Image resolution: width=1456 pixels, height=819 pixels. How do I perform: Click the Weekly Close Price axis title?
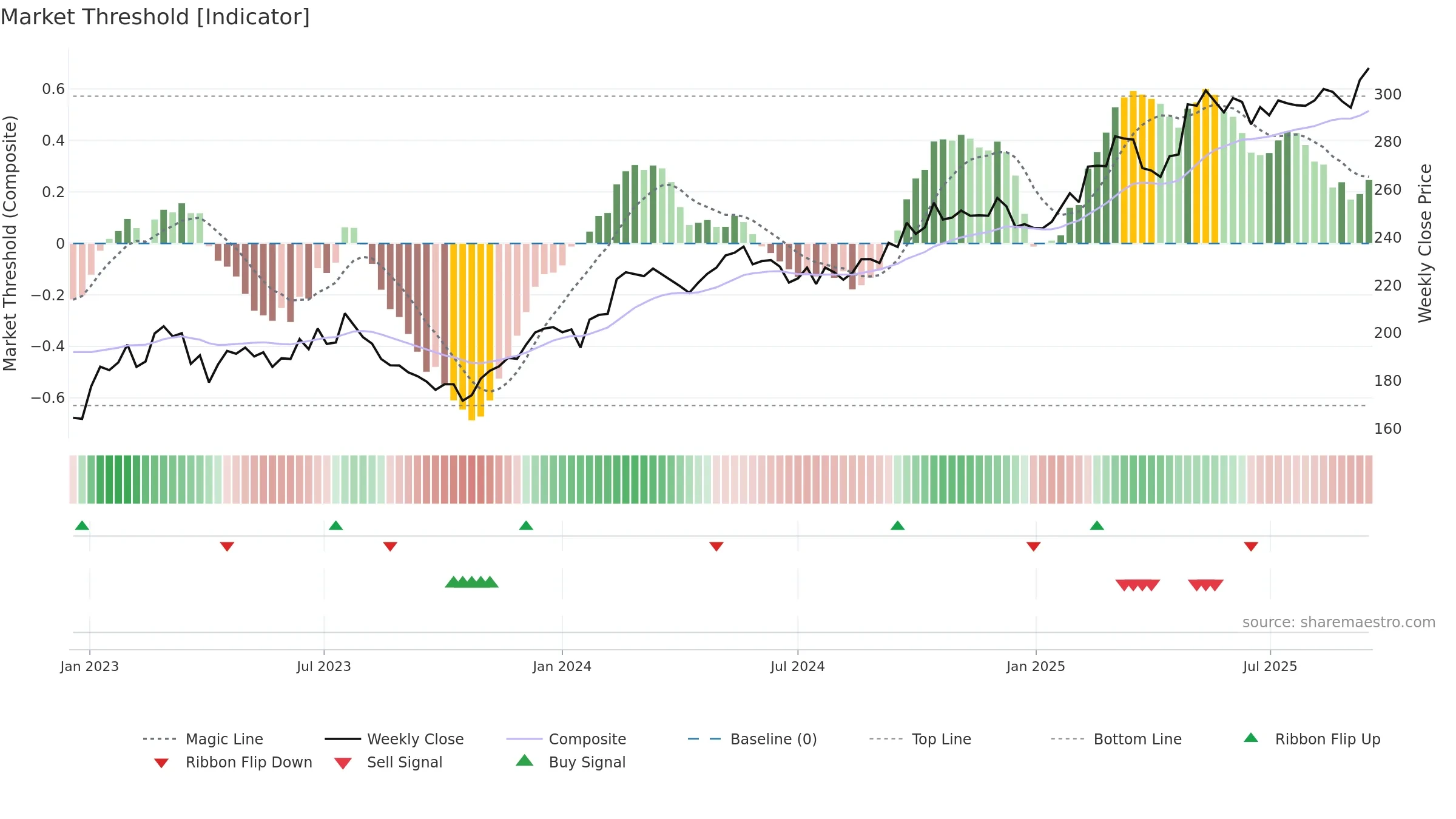pos(1425,243)
